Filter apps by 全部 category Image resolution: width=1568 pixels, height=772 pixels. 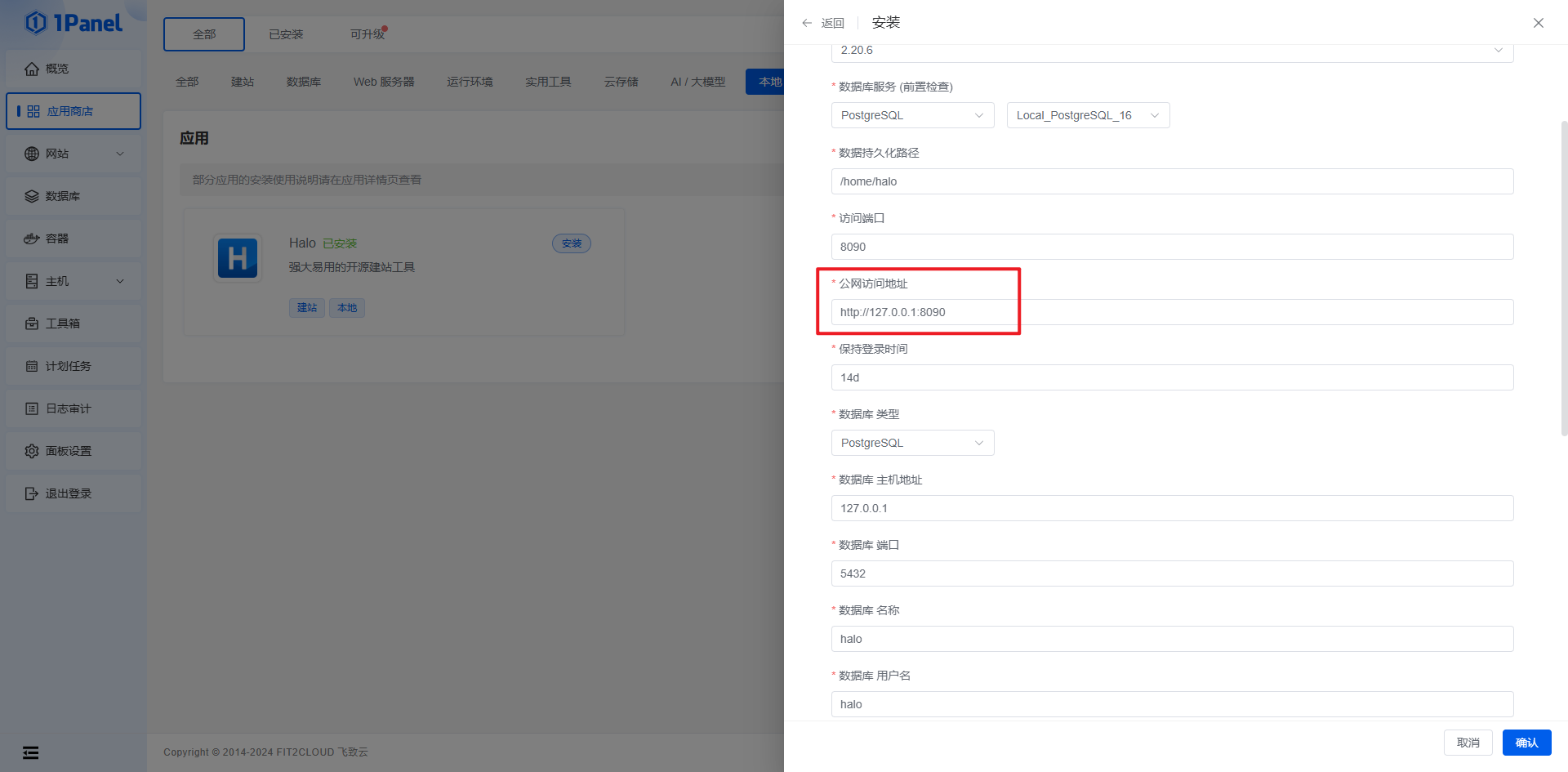[x=187, y=82]
